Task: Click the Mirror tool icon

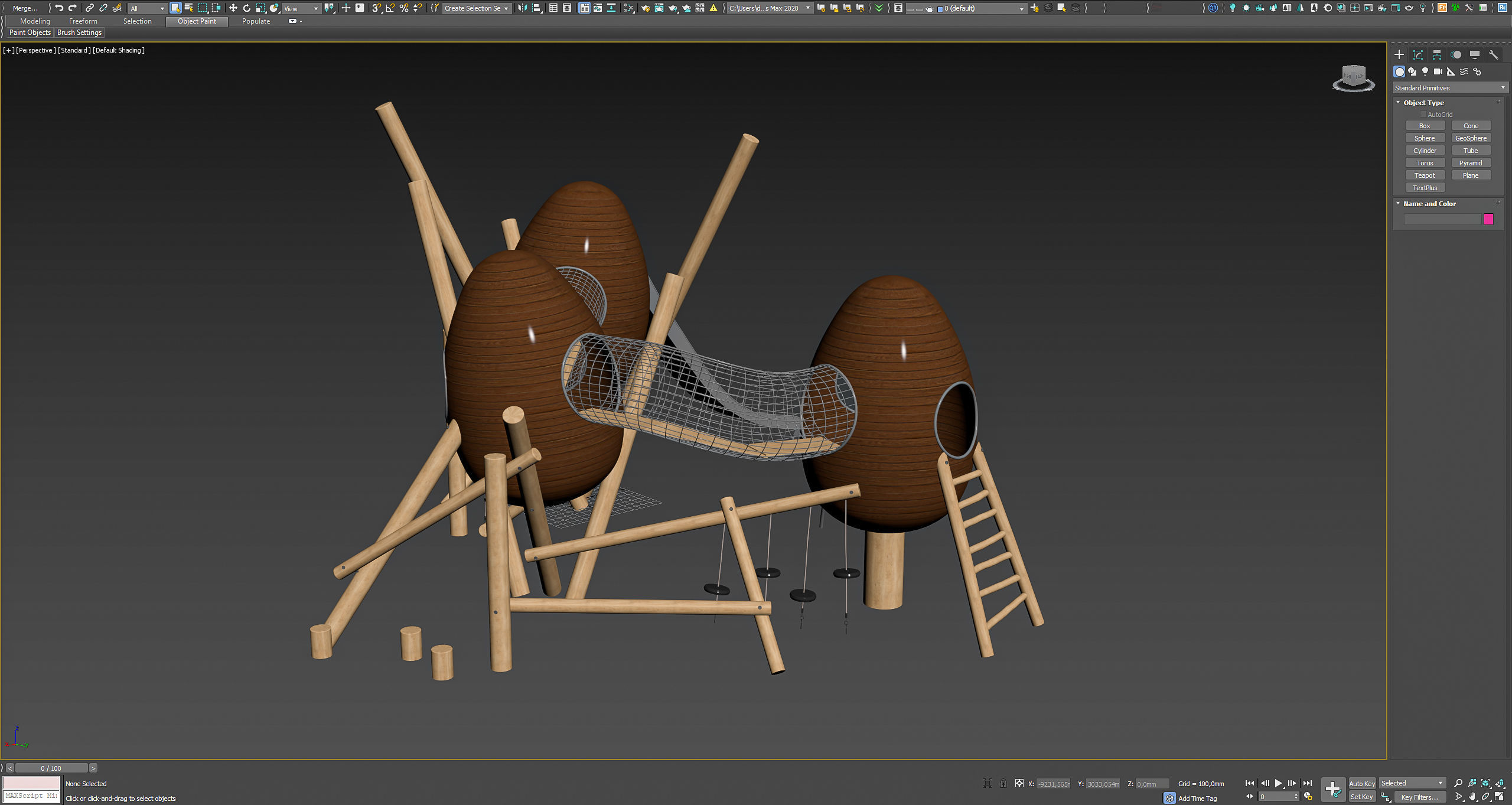Action: (x=522, y=8)
